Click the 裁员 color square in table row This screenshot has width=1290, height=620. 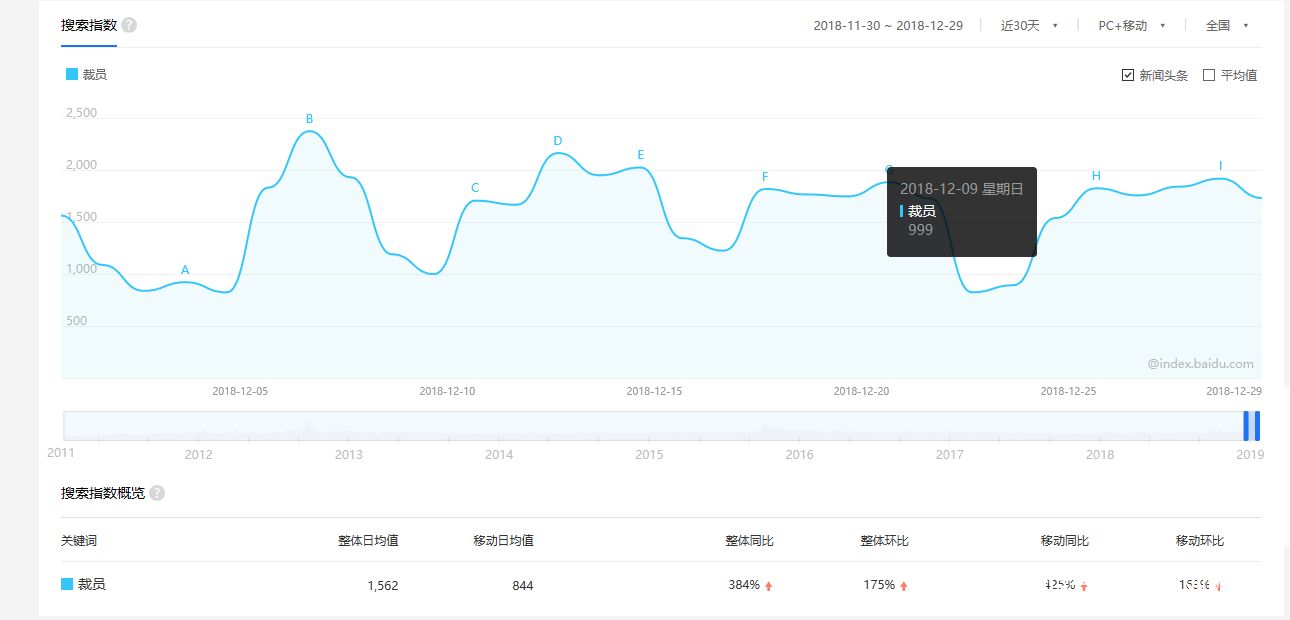(x=67, y=584)
